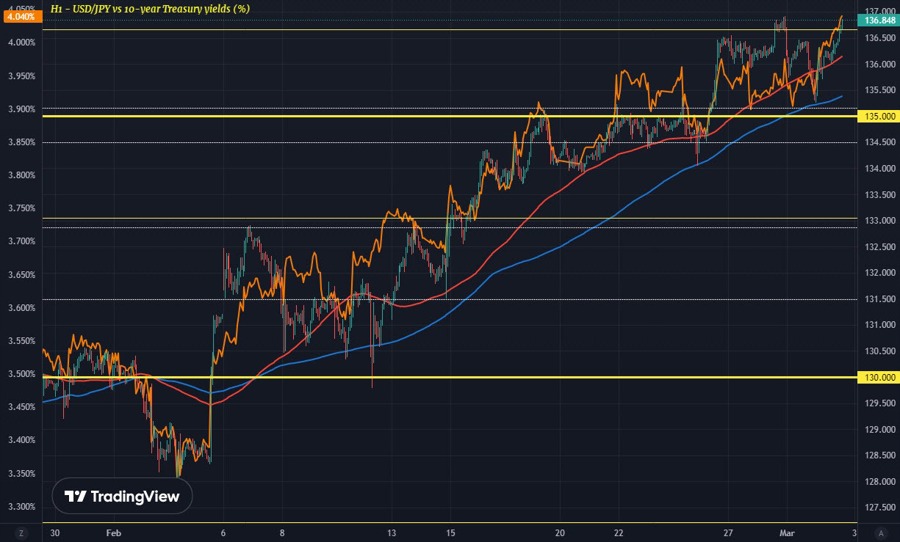
Task: Click the '13' date label on the time axis
Action: point(391,533)
